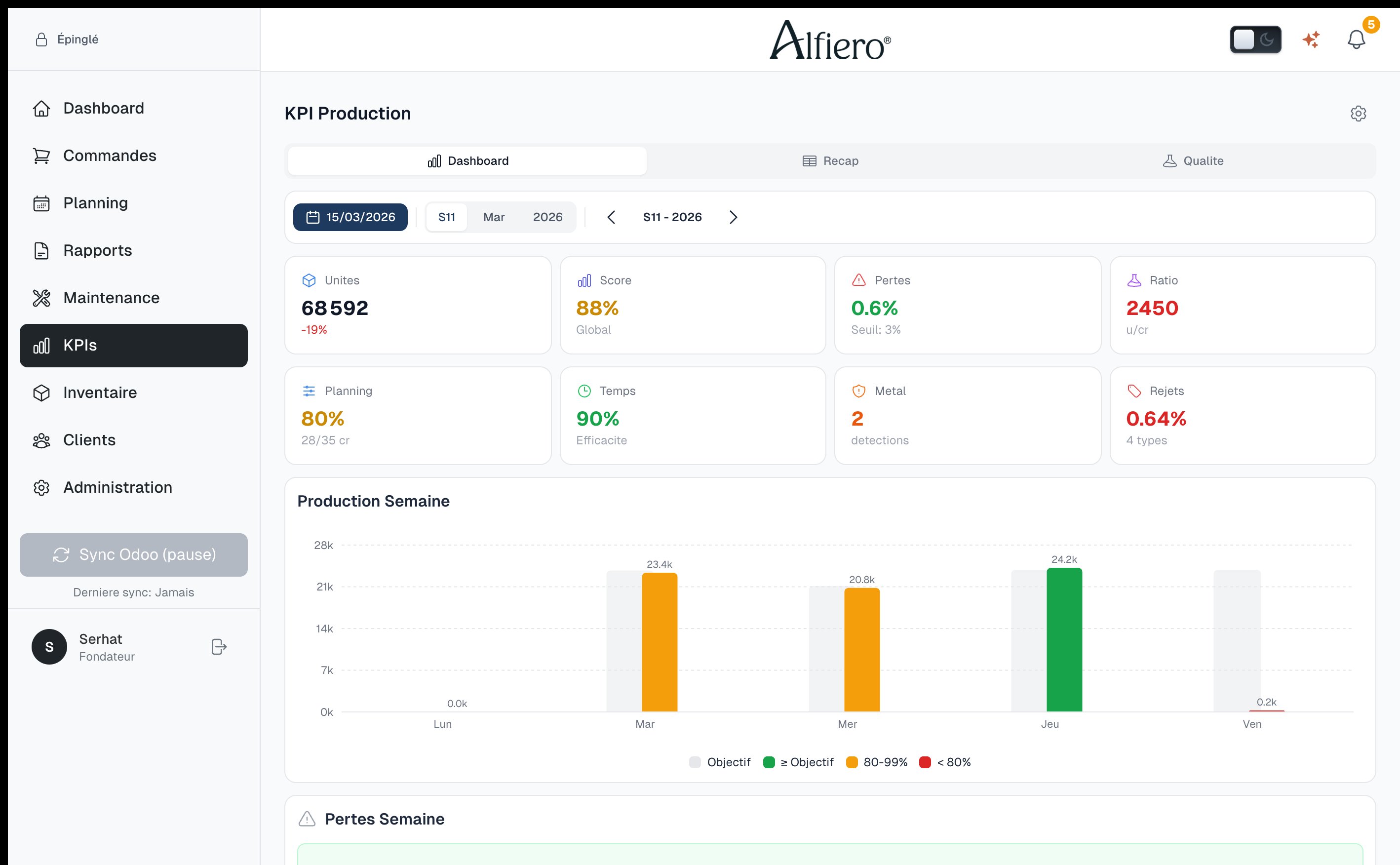Screen dimensions: 1400x865
Task: Click the notifications bell icon
Action: (x=1356, y=39)
